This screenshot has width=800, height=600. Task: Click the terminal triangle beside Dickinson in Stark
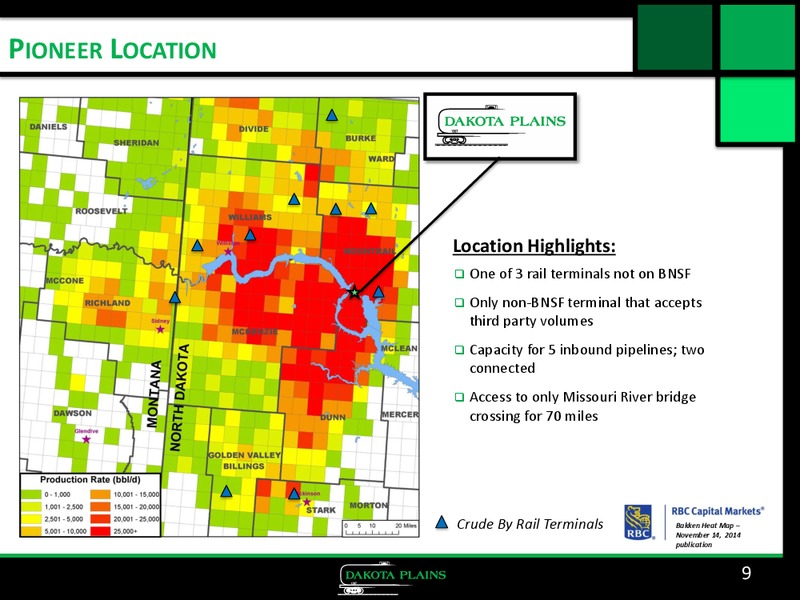[294, 493]
